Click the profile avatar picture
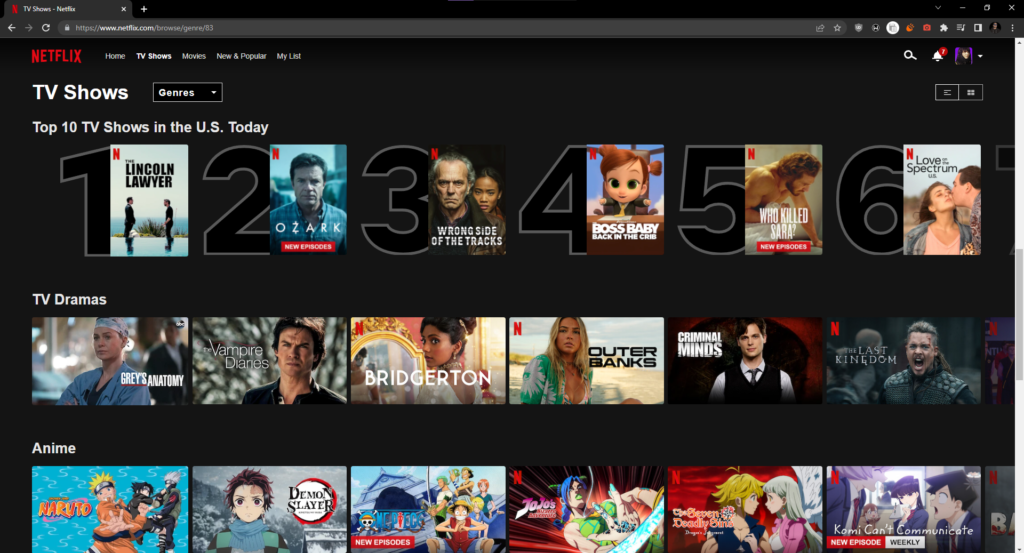The height and width of the screenshot is (553, 1024). point(963,55)
